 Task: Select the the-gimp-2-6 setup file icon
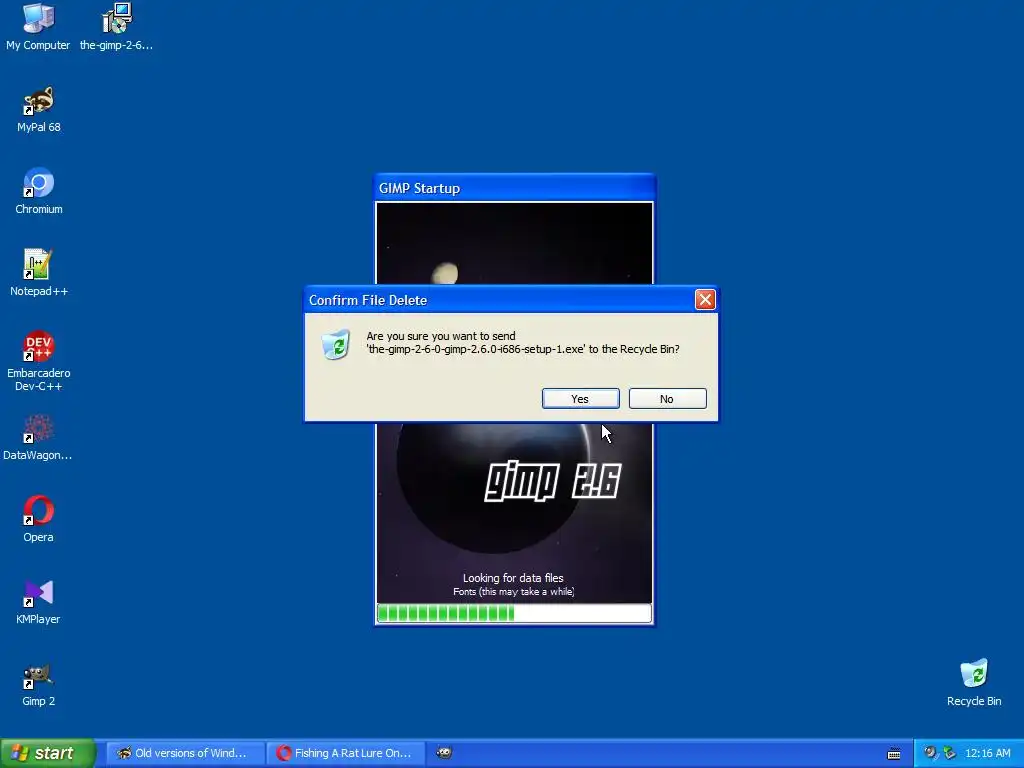pyautogui.click(x=116, y=26)
